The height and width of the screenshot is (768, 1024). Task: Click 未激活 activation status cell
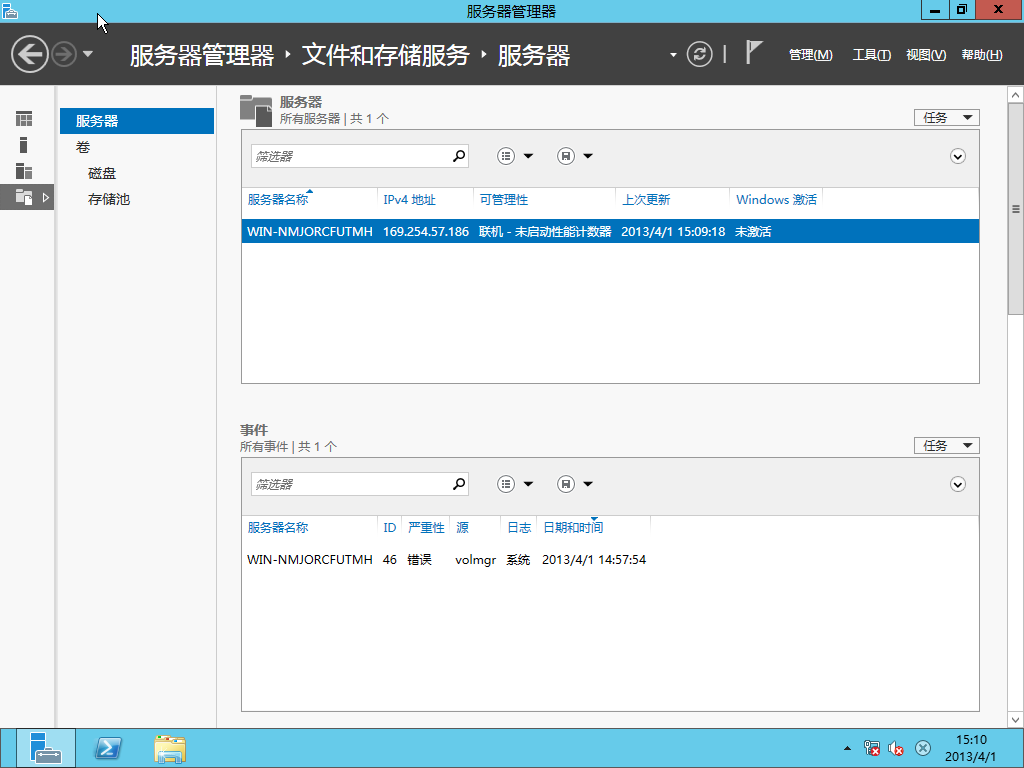coord(753,232)
